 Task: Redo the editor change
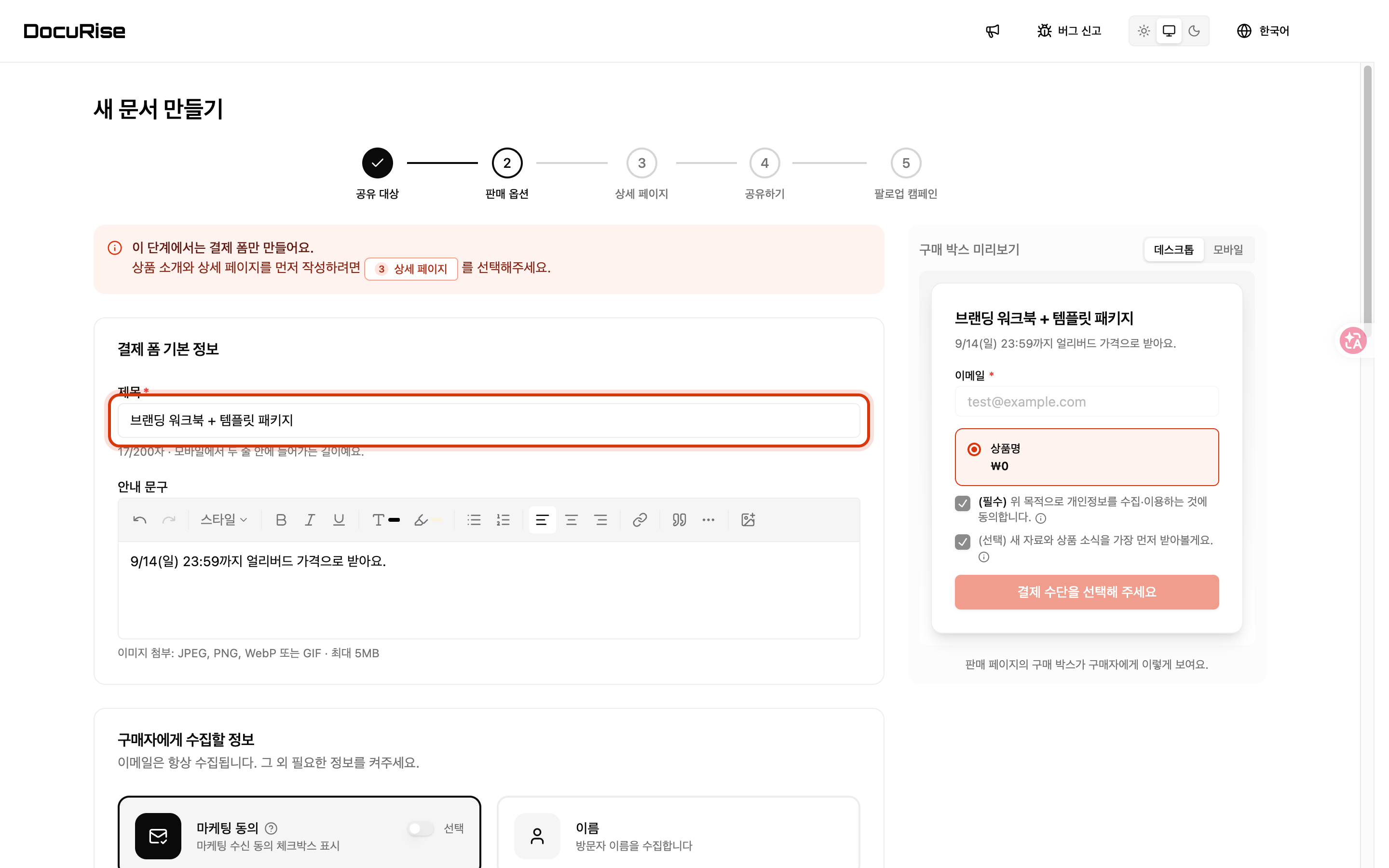169,520
